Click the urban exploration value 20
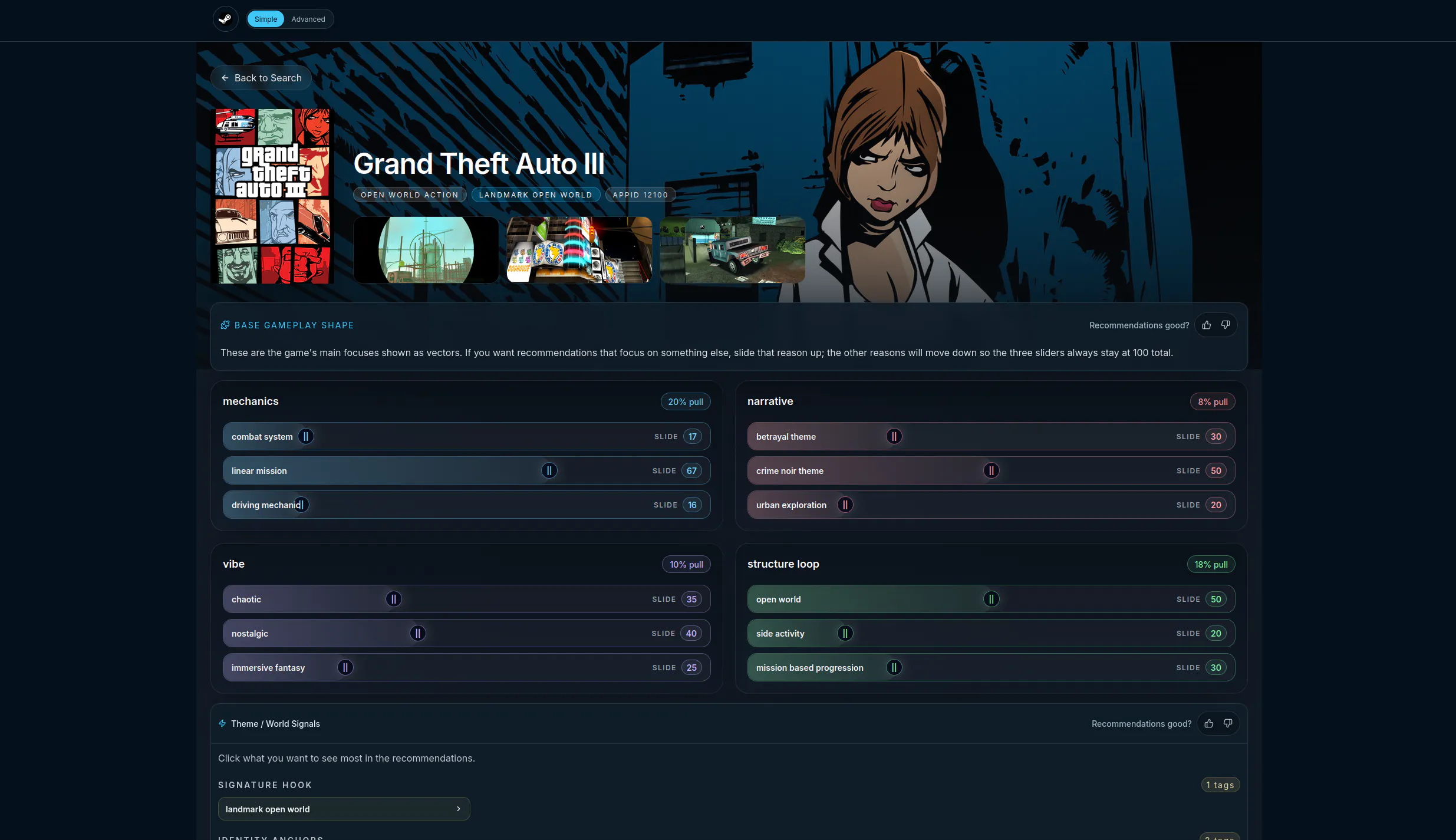 click(1216, 505)
